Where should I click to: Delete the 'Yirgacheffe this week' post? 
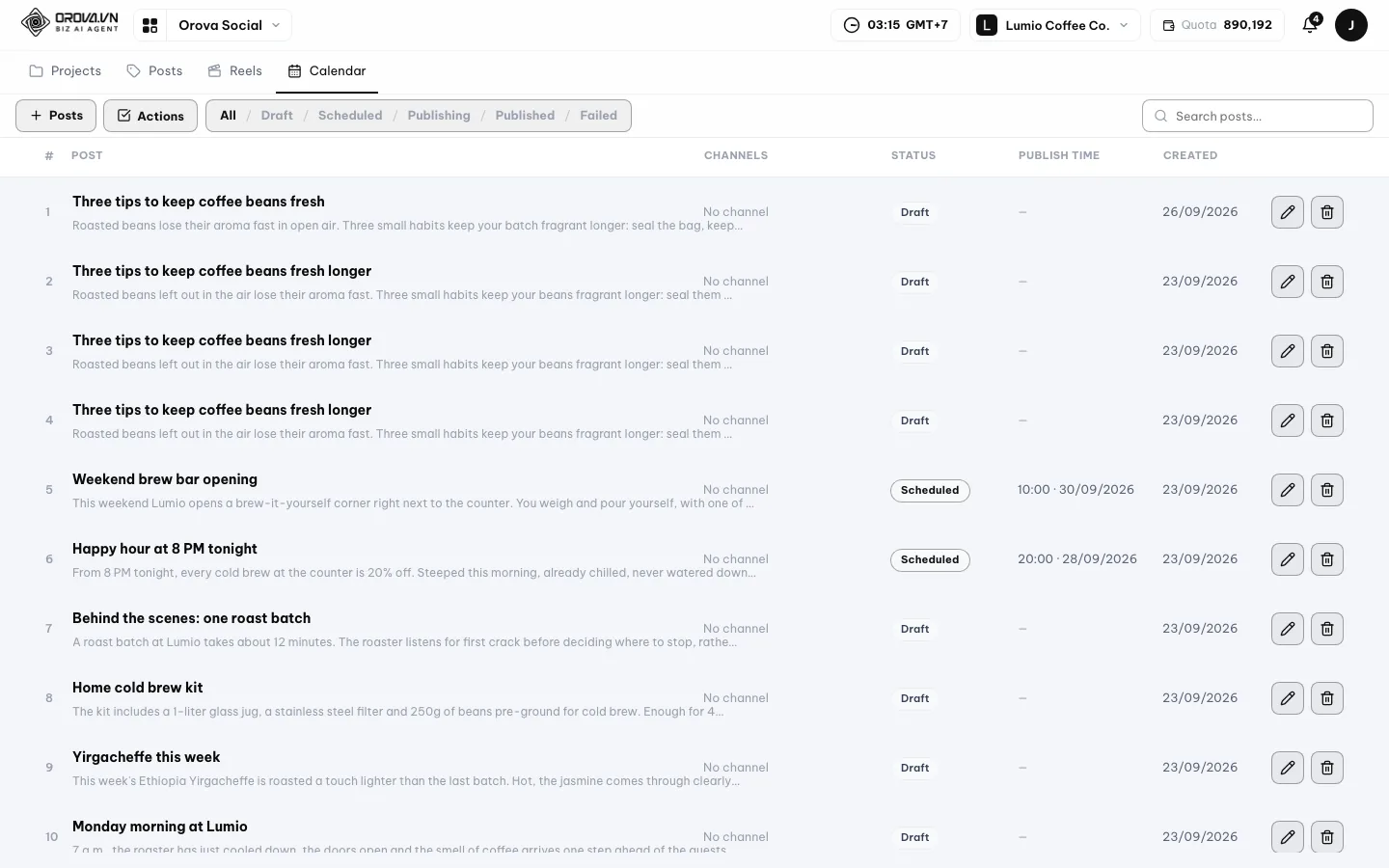1327,768
